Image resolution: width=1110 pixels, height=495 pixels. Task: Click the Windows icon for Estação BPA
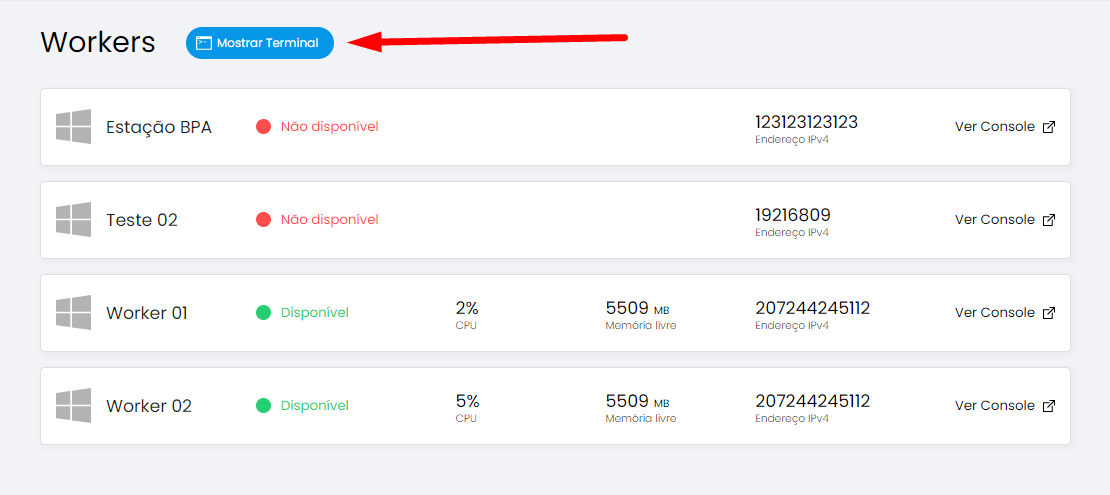tap(74, 127)
